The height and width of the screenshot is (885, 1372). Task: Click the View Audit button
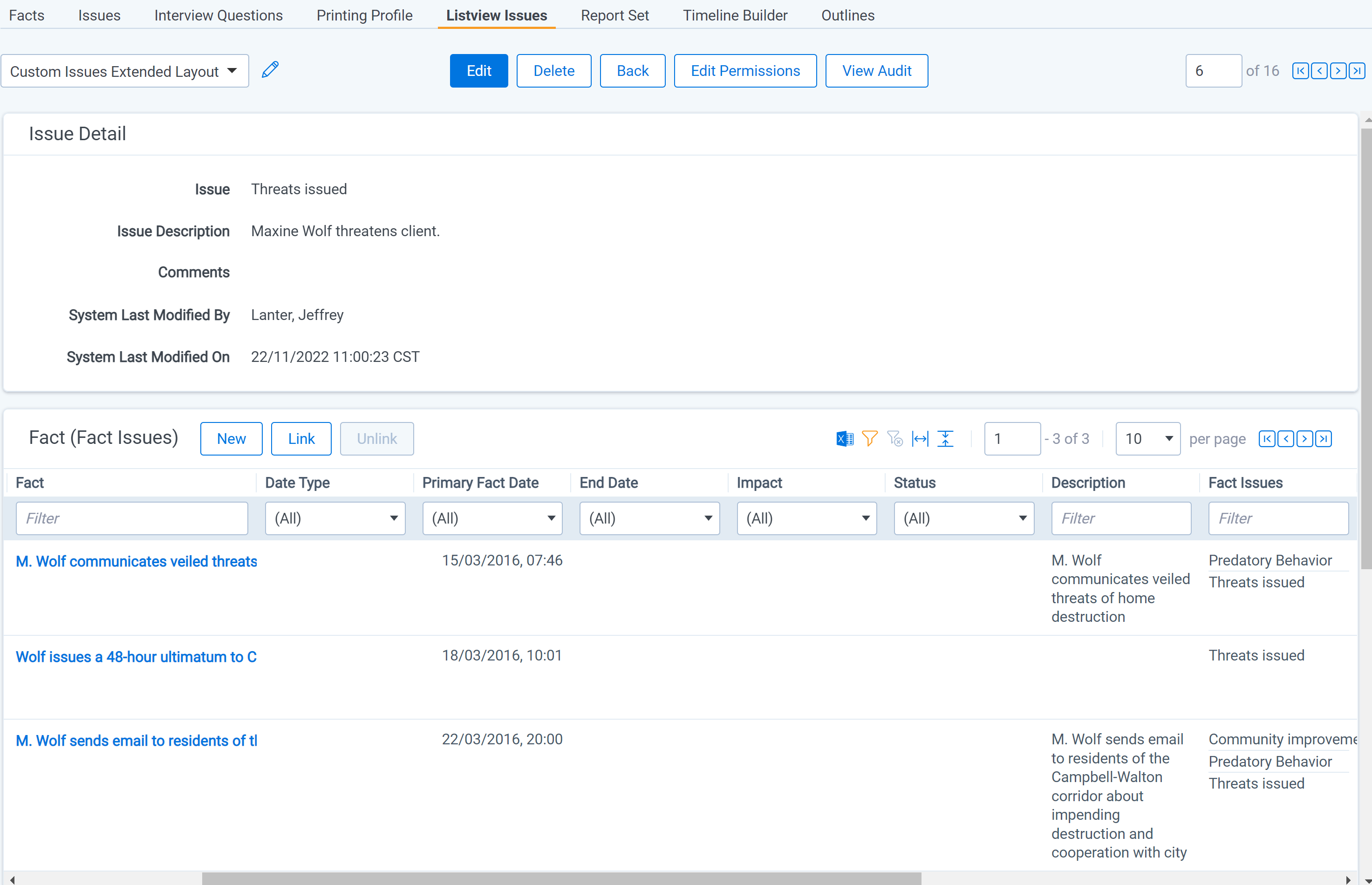click(x=876, y=71)
